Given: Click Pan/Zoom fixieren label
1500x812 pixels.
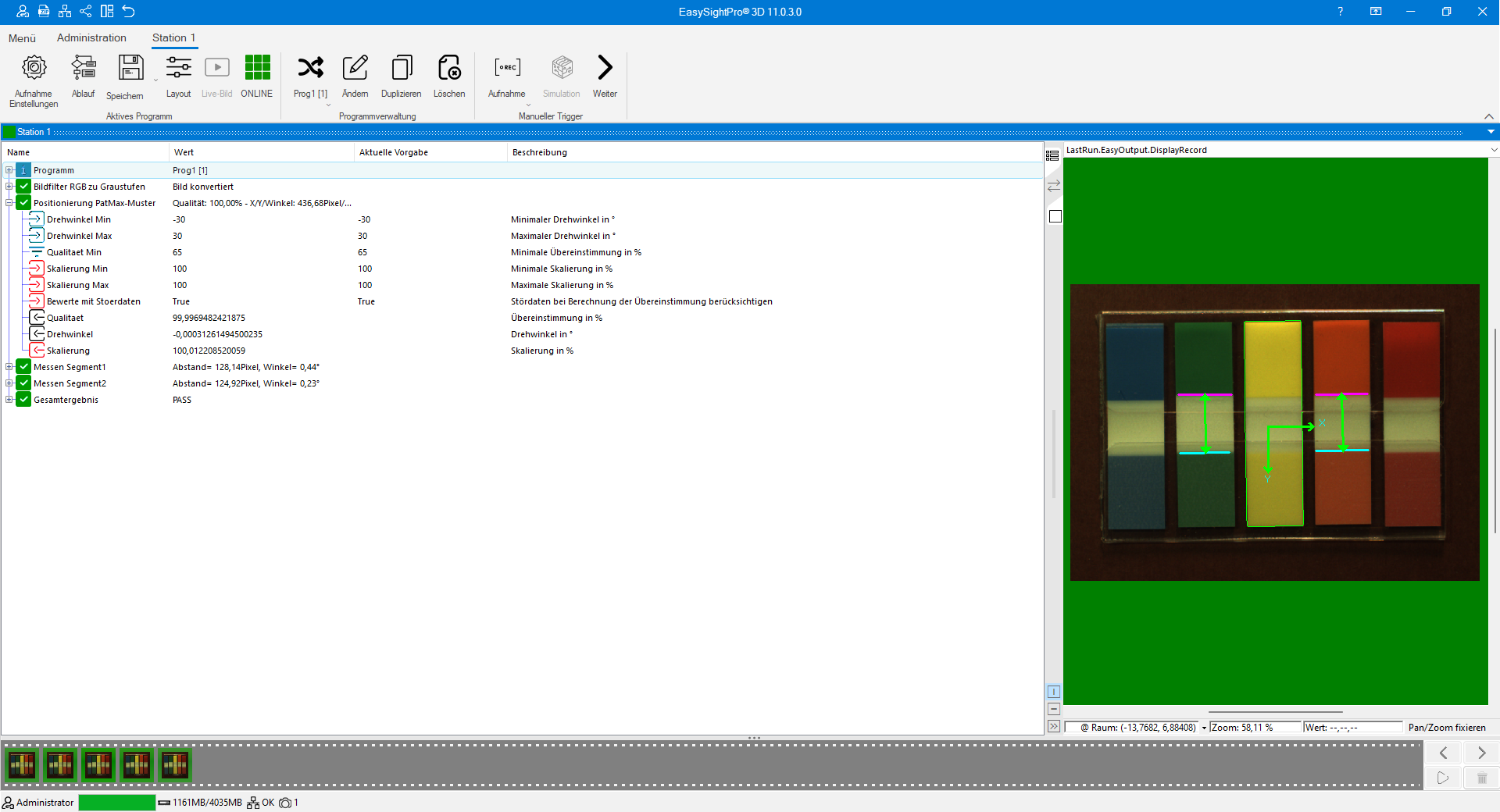Looking at the screenshot, I should [1446, 727].
